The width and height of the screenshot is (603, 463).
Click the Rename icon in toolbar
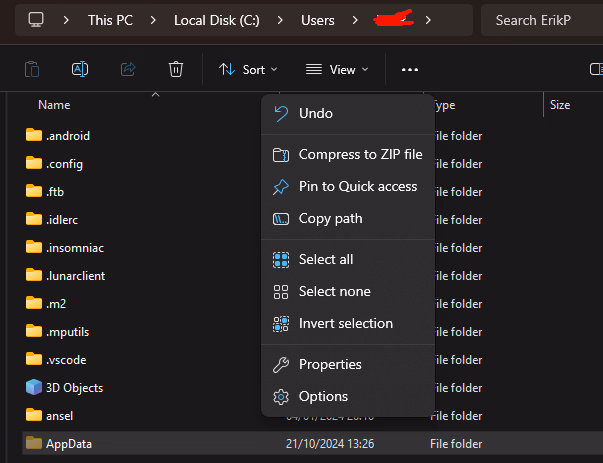tap(80, 69)
